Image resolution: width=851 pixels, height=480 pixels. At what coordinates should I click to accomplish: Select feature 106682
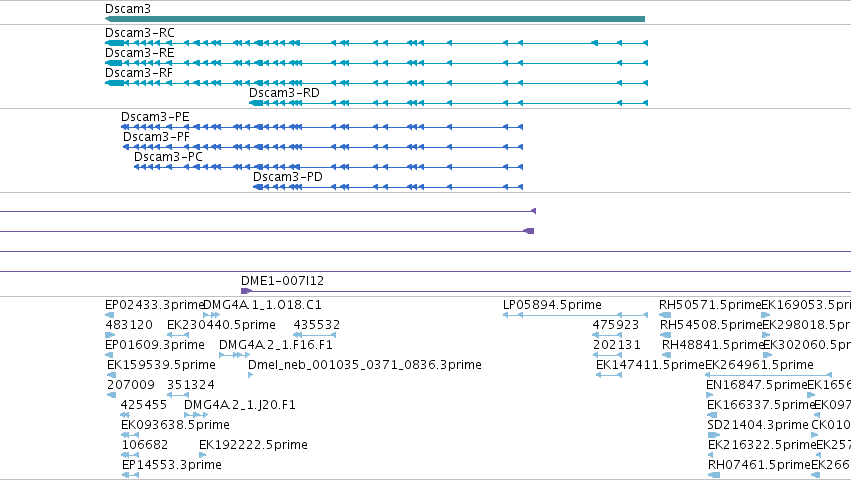[x=145, y=445]
